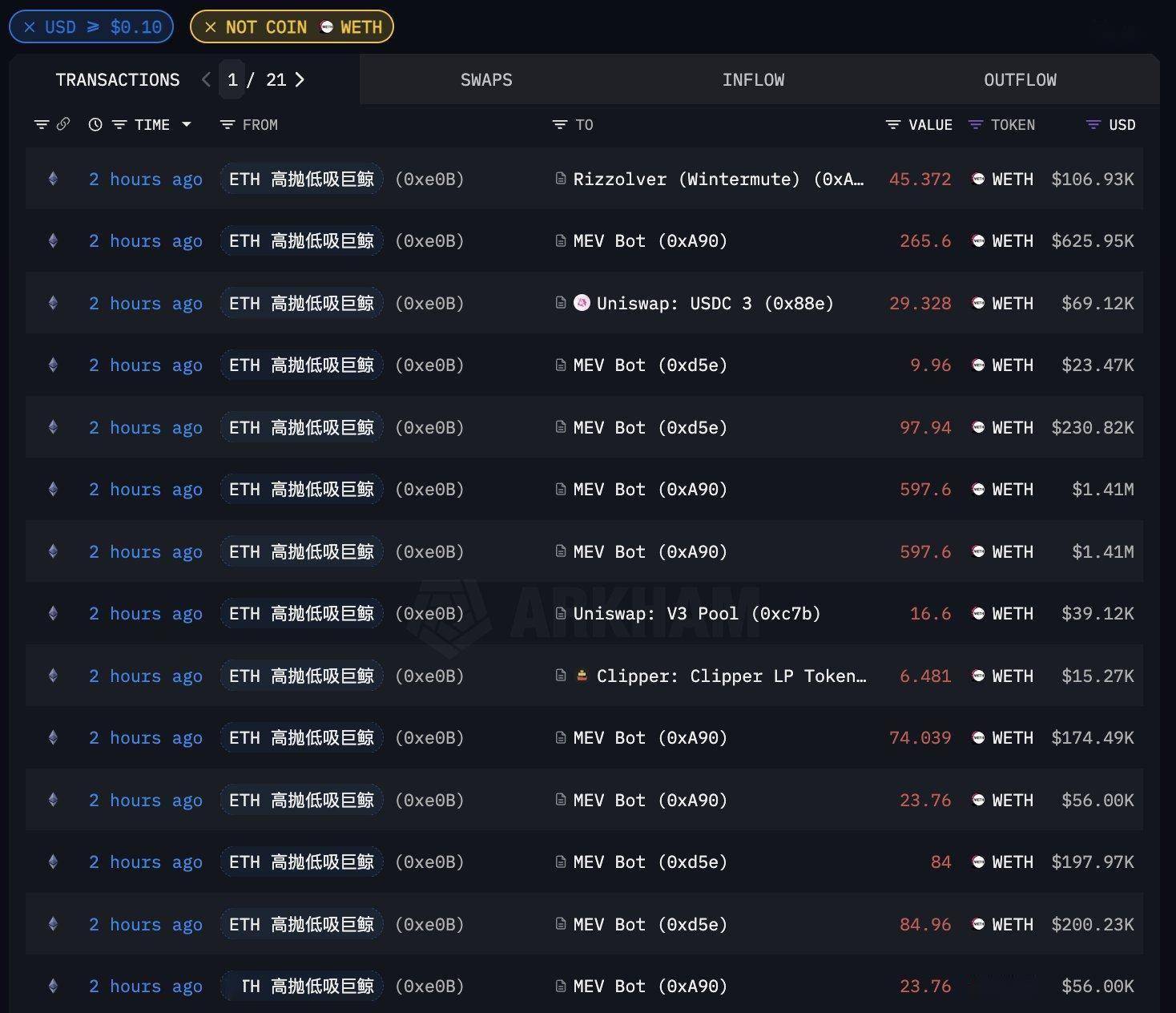Open the TIME column filter icon

[119, 124]
